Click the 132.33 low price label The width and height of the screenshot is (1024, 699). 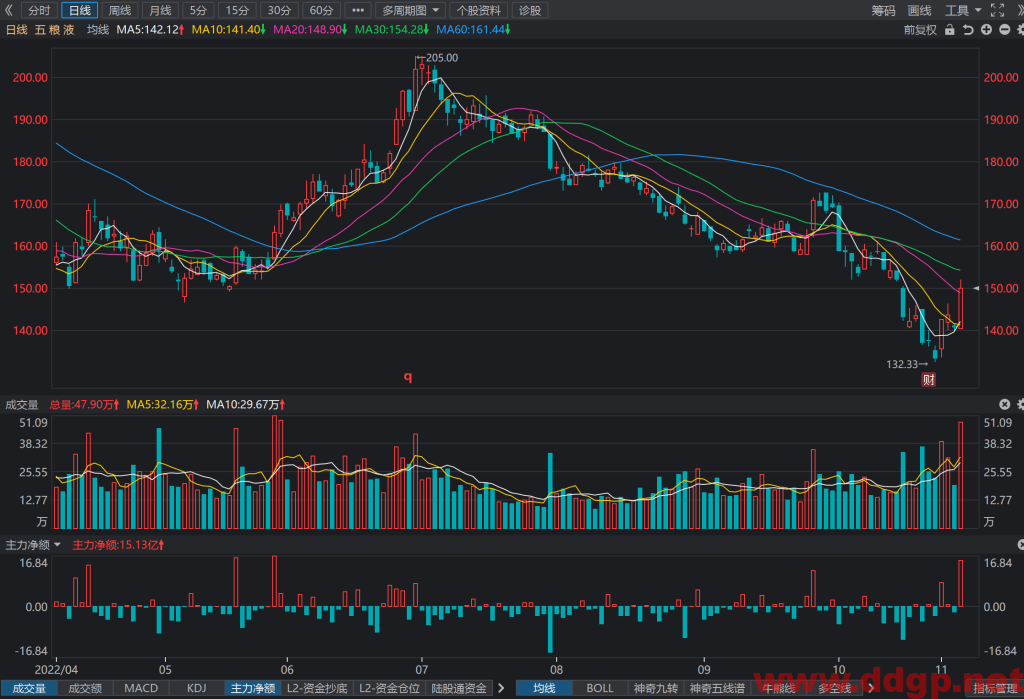coord(902,364)
